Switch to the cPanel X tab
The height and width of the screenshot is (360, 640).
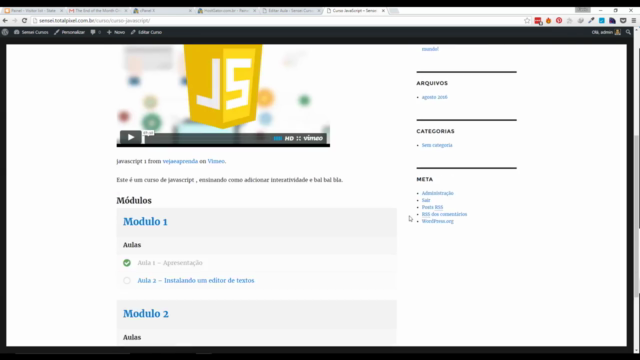pyautogui.click(x=162, y=11)
